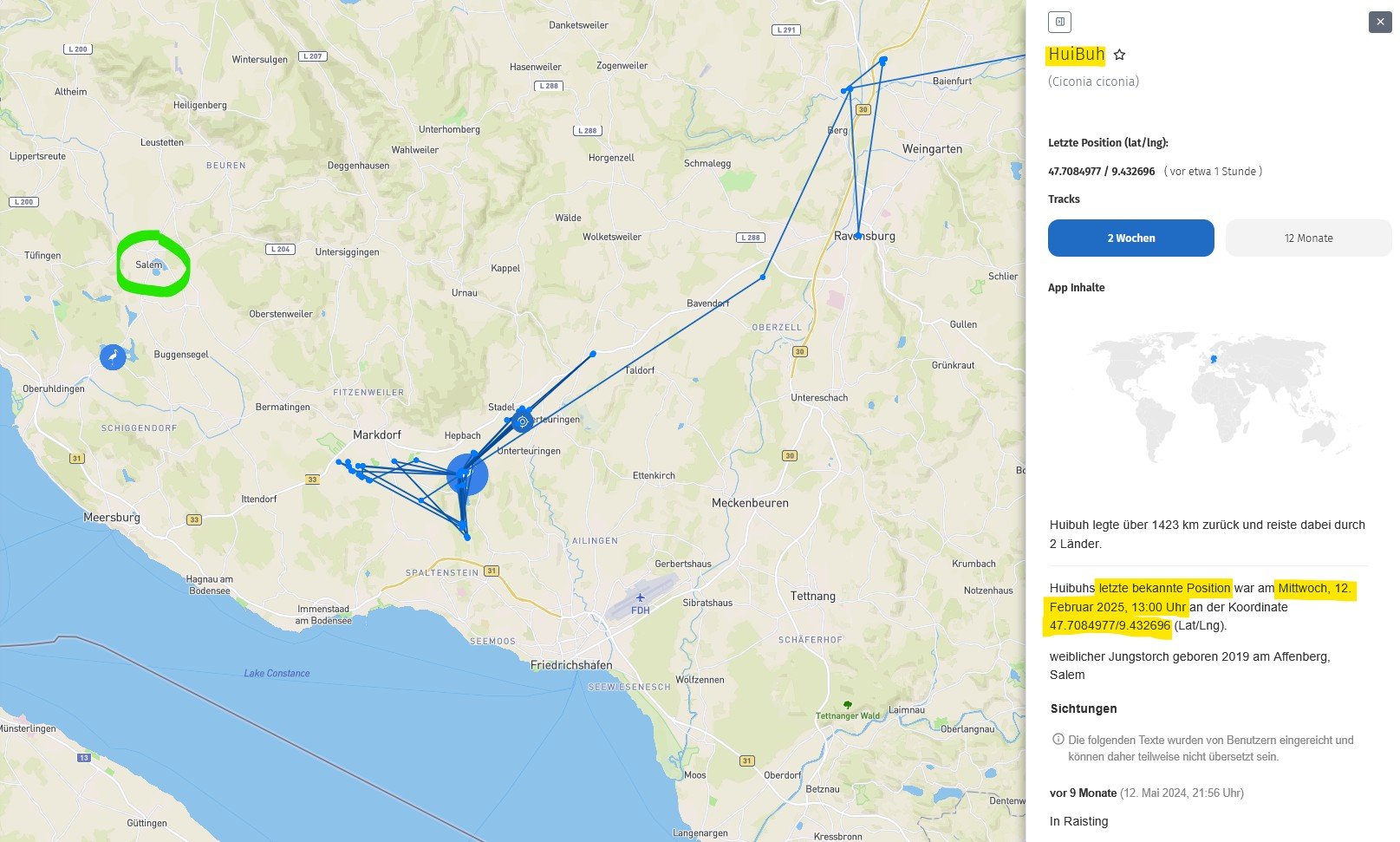The width and height of the screenshot is (1400, 842).
Task: Mark HuiBuh as favorite with the star
Action: pos(1119,55)
